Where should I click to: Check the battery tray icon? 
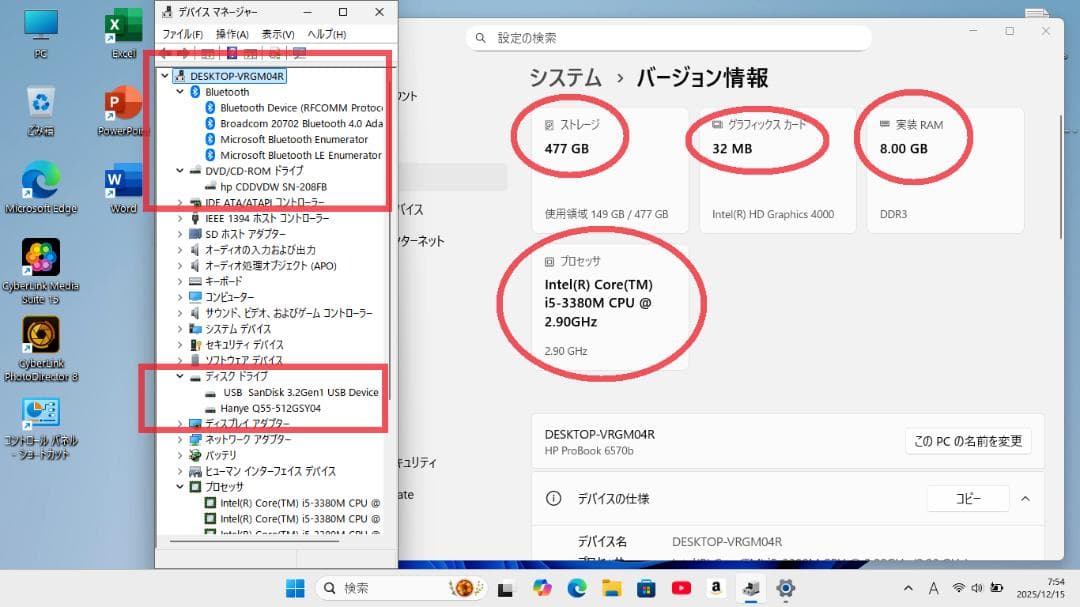pyautogui.click(x=997, y=588)
